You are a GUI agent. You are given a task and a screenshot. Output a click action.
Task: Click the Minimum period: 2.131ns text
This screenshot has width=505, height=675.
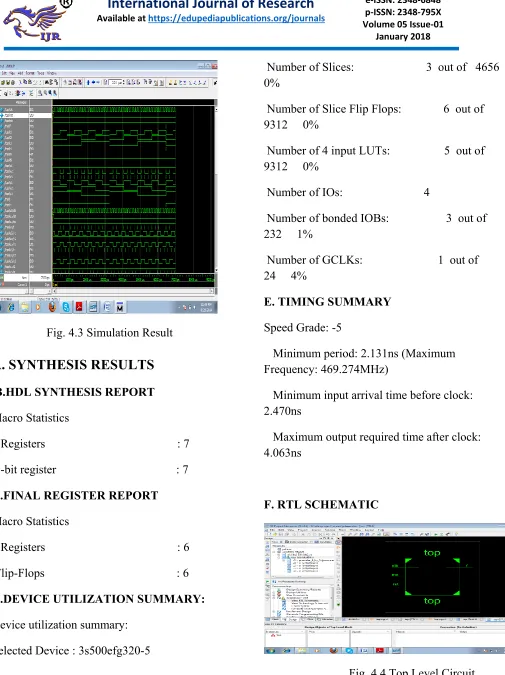pyautogui.click(x=336, y=353)
